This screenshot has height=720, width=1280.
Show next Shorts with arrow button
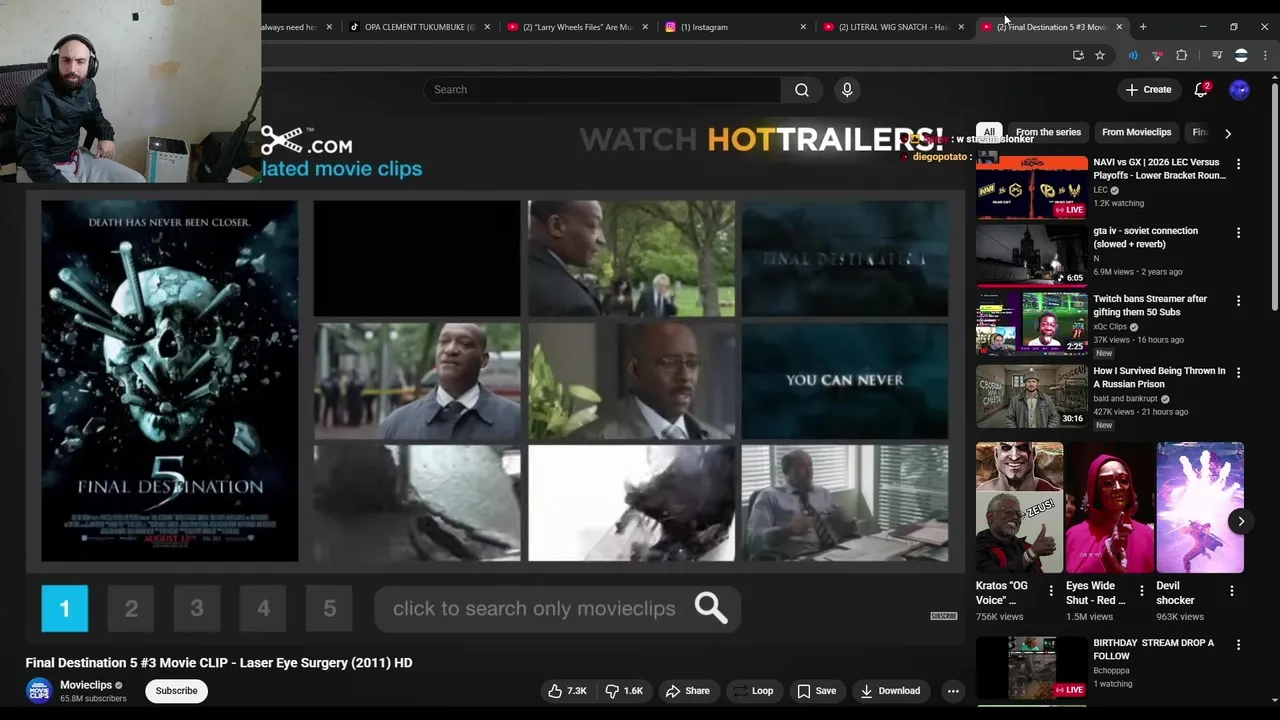tap(1241, 521)
